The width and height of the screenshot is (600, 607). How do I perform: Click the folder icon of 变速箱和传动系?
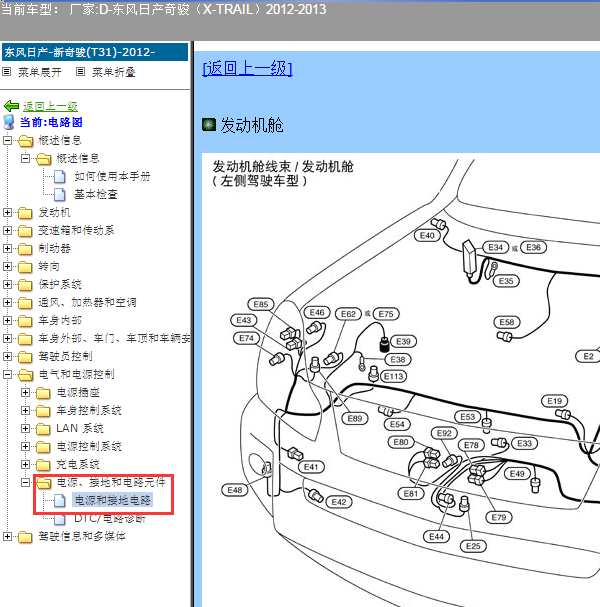click(25, 231)
